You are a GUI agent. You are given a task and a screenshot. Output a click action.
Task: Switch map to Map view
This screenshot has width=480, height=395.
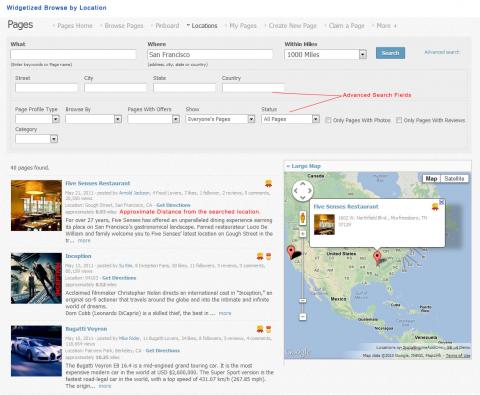click(431, 179)
